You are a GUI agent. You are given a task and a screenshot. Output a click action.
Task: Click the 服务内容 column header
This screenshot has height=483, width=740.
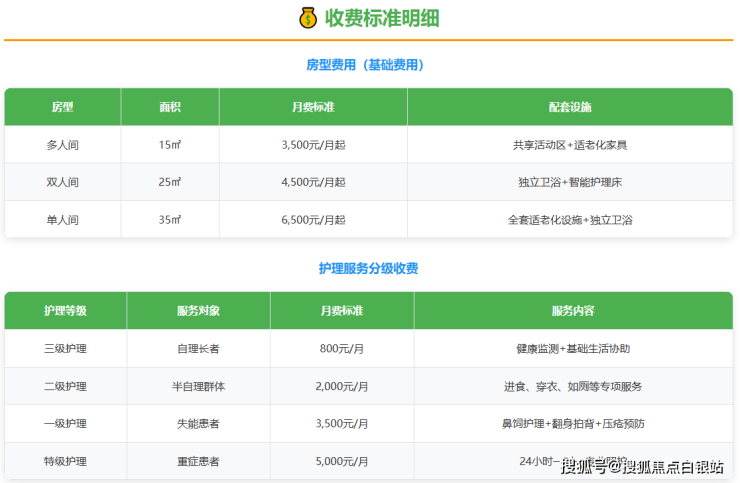tap(573, 311)
